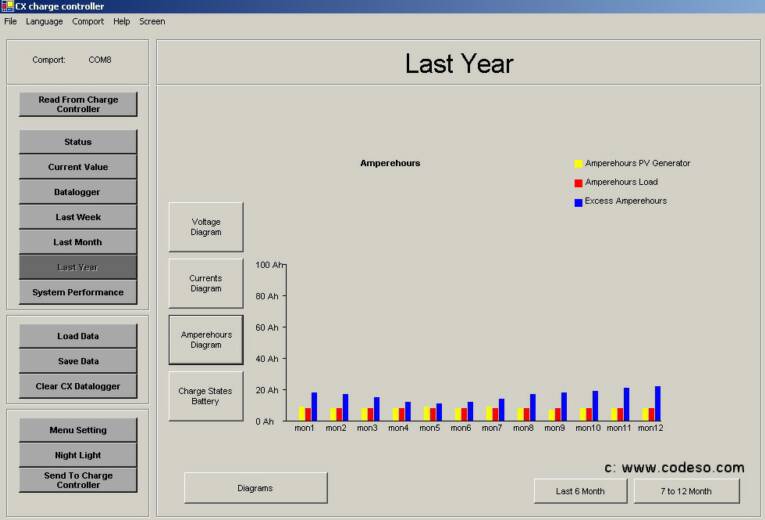This screenshot has height=520, width=765.
Task: Show the Current Value screen
Action: pyautogui.click(x=78, y=167)
